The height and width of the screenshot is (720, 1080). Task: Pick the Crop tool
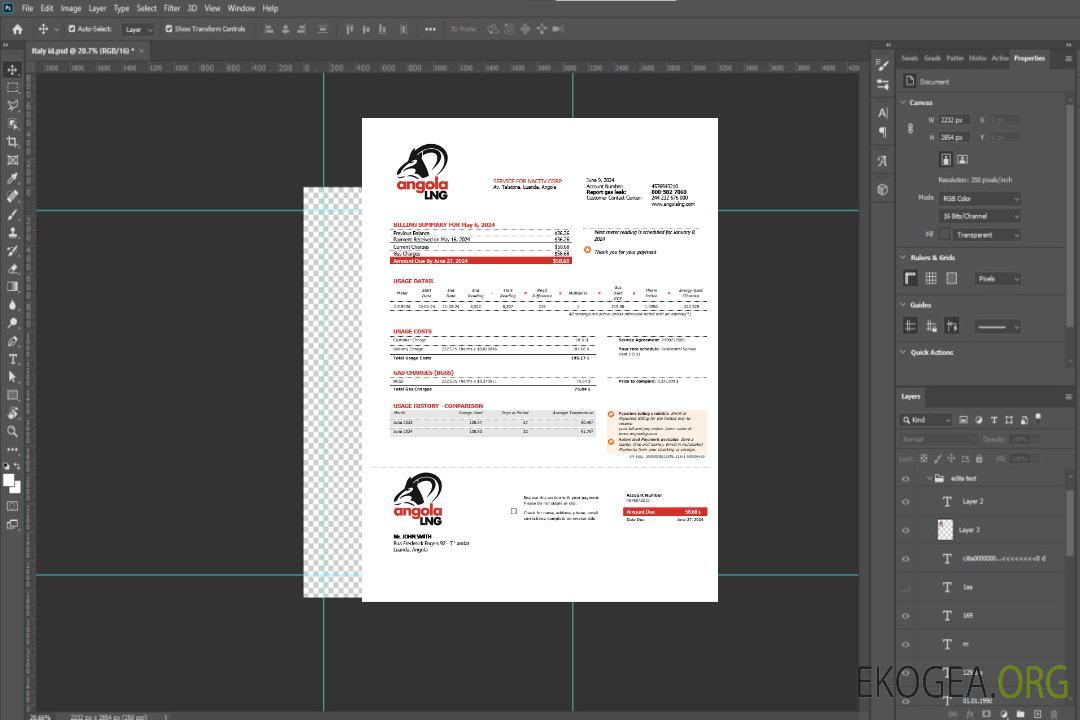tap(13, 142)
